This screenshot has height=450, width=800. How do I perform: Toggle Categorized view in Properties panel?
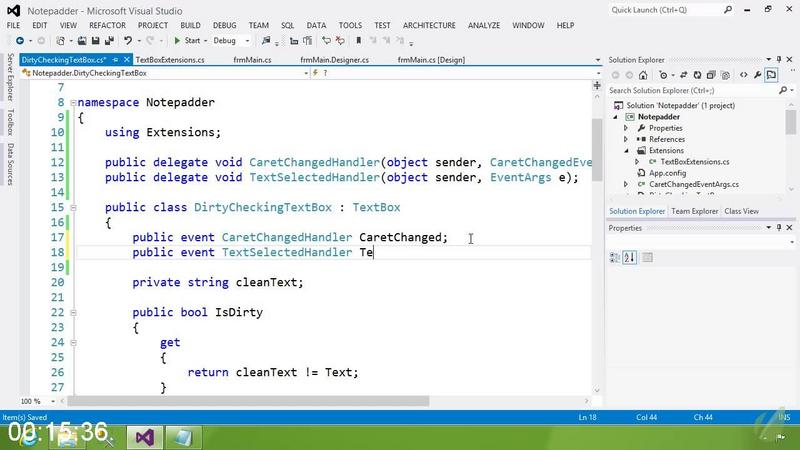pyautogui.click(x=615, y=258)
